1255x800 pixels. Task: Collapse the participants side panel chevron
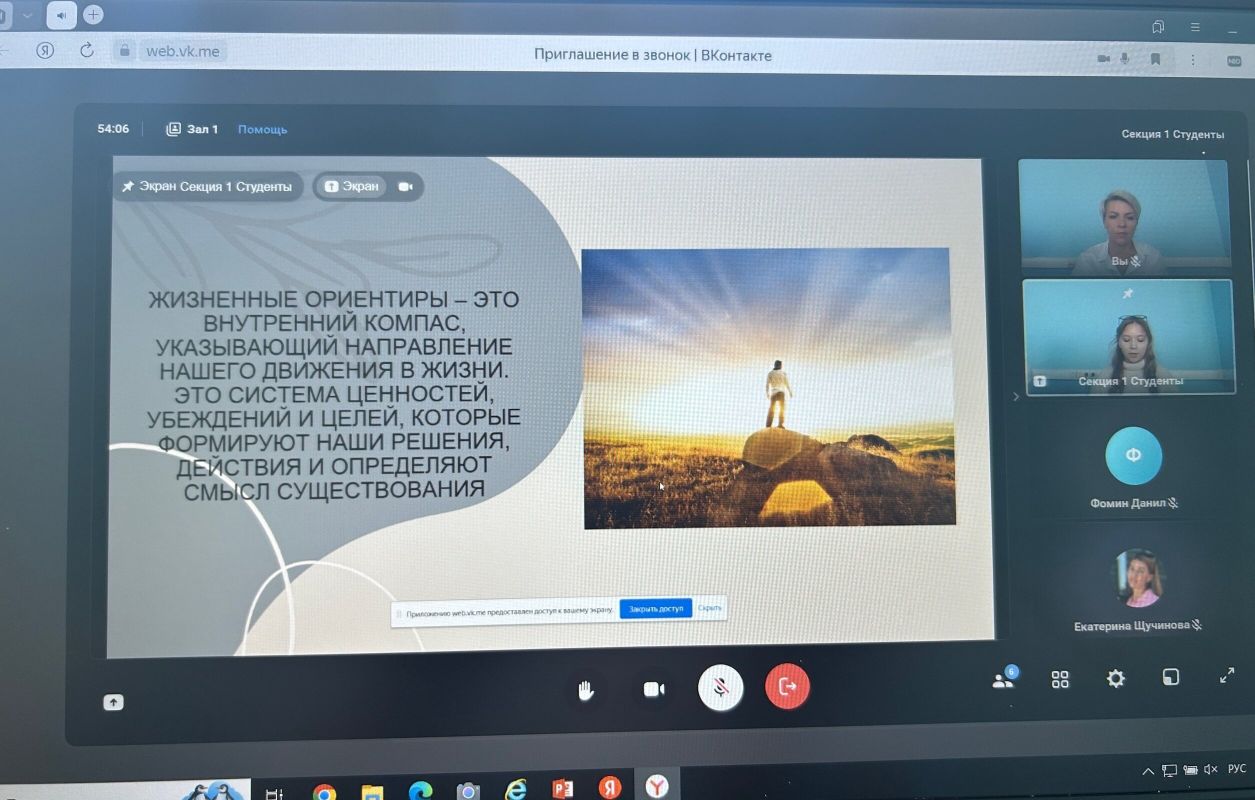[x=1016, y=397]
